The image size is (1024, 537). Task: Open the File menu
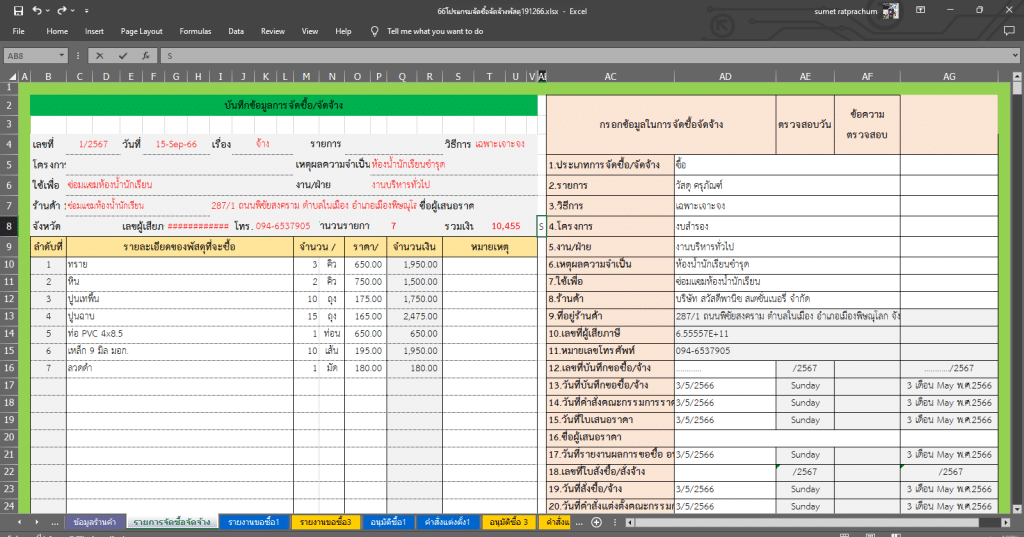(18, 31)
